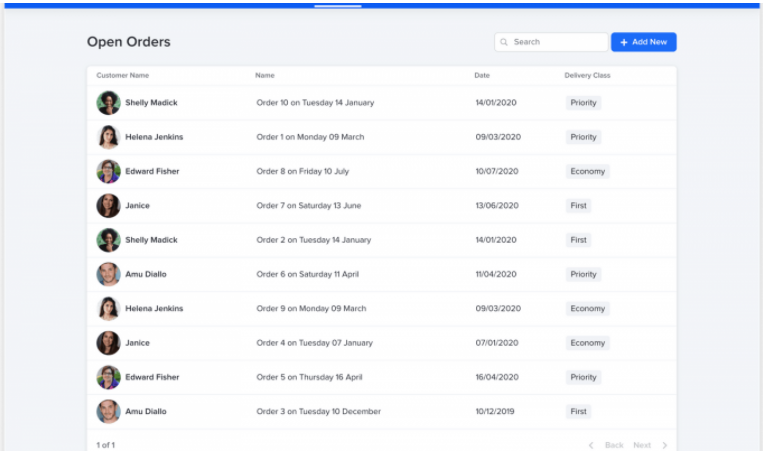Screen dimensions: 763x457
Task: Open Shelly Madick's avatar on Order 10 row
Action: click(x=108, y=103)
